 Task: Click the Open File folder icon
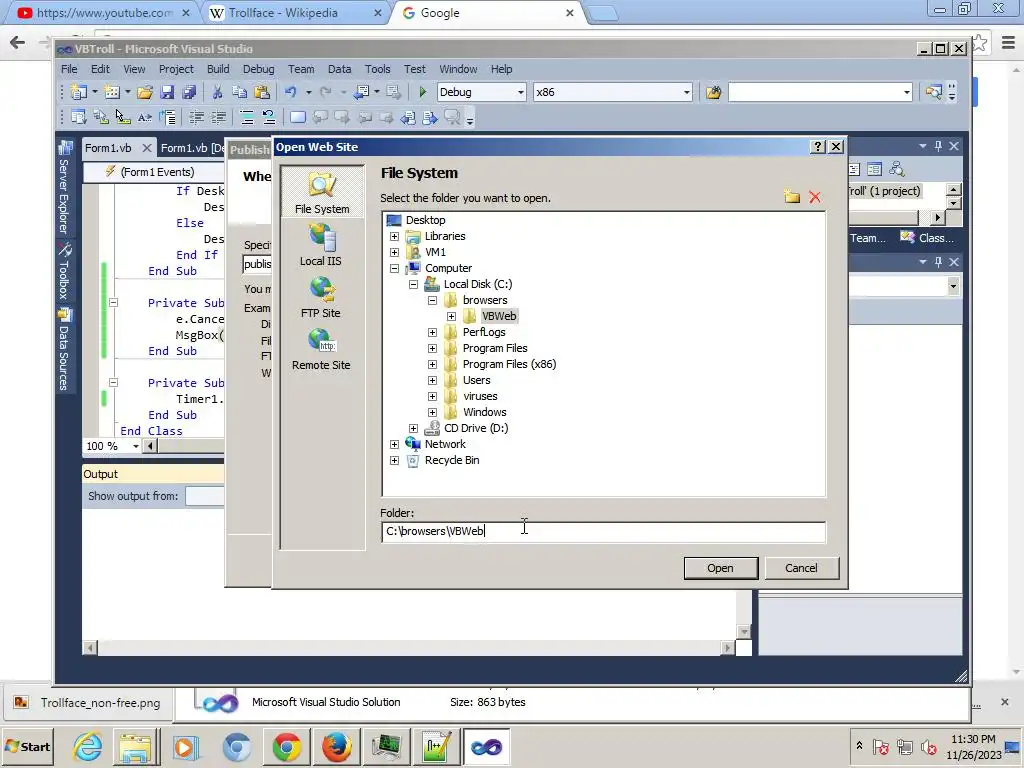[x=145, y=92]
